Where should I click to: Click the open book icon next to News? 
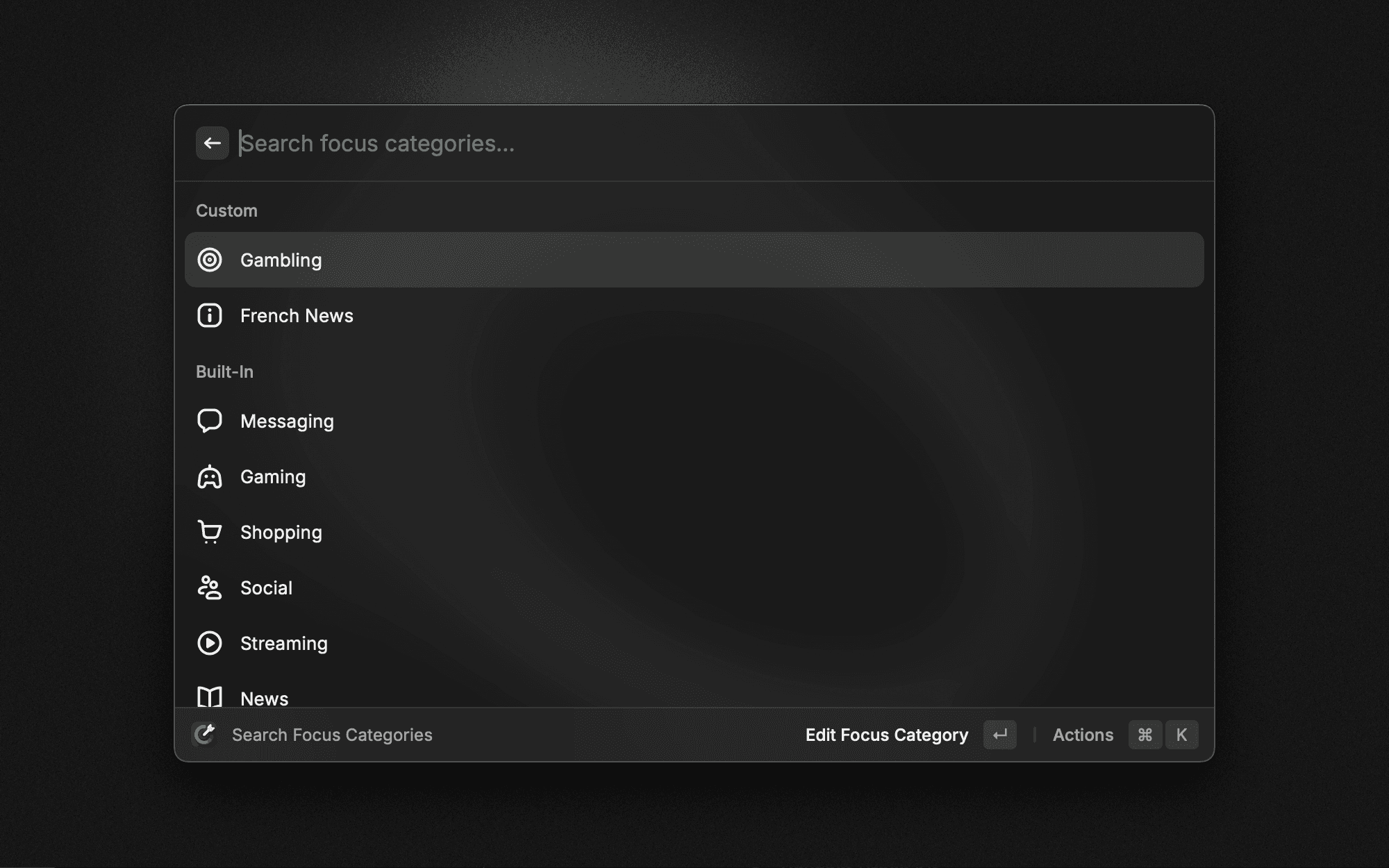[x=210, y=697]
